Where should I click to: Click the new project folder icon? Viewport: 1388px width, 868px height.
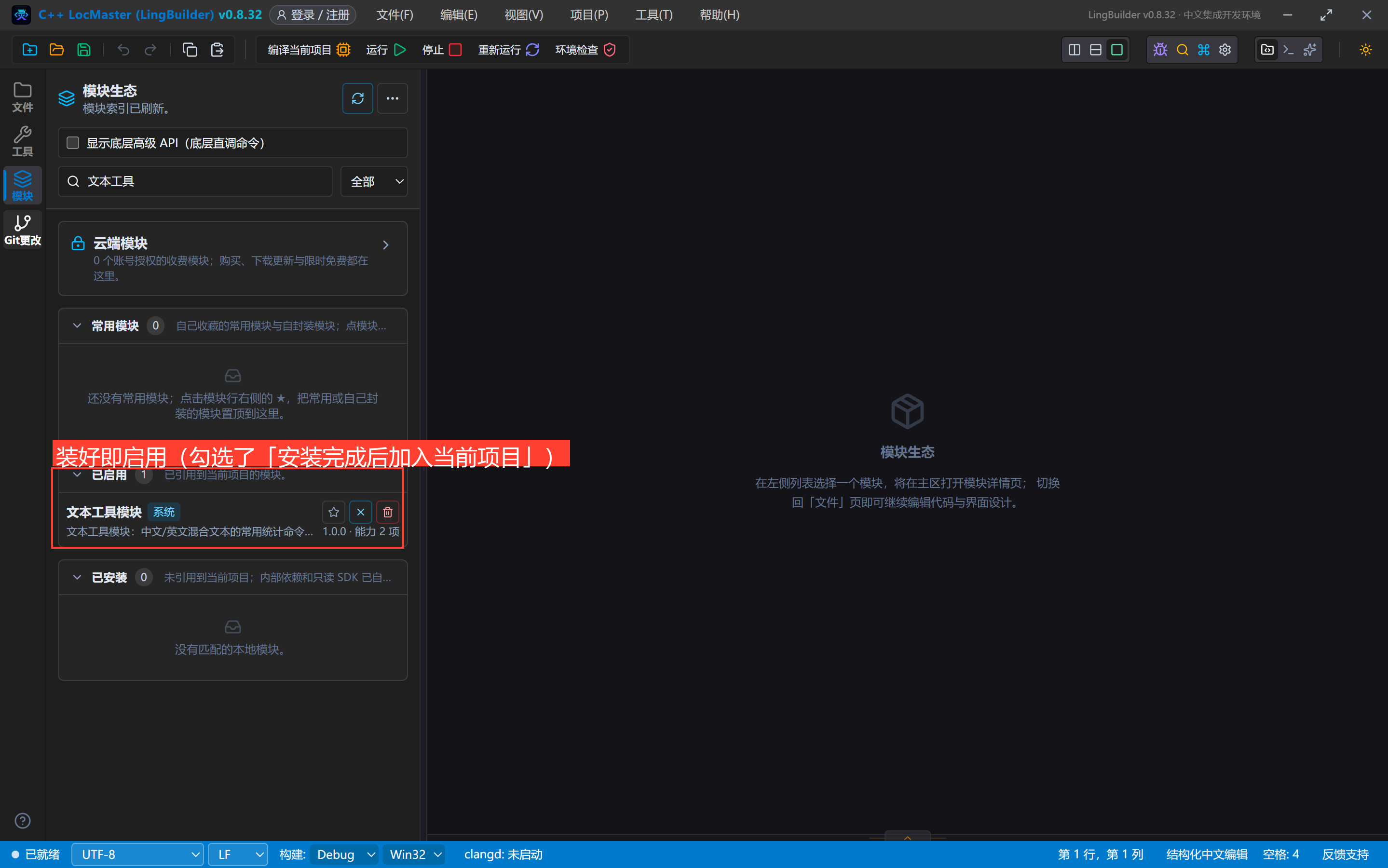pyautogui.click(x=29, y=50)
